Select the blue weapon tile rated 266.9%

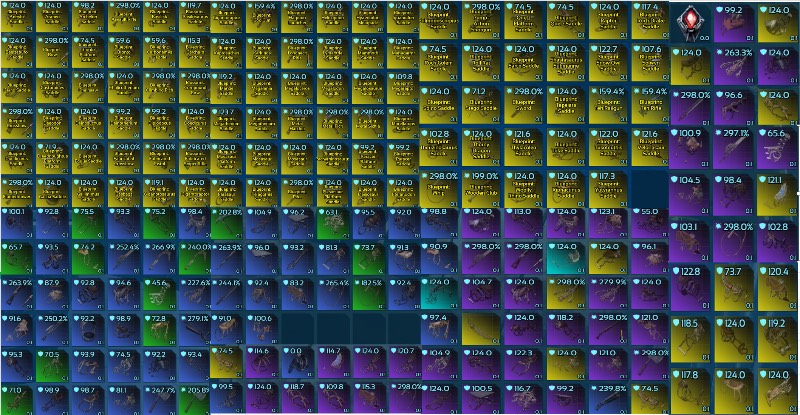160,259
